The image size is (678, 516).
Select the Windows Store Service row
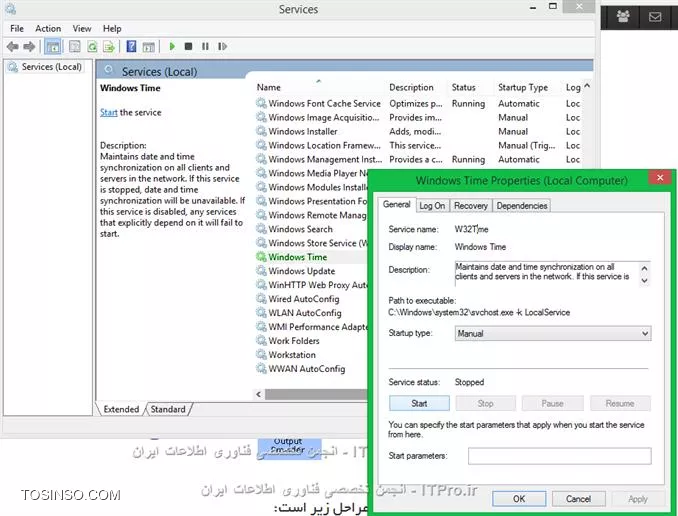[311, 243]
